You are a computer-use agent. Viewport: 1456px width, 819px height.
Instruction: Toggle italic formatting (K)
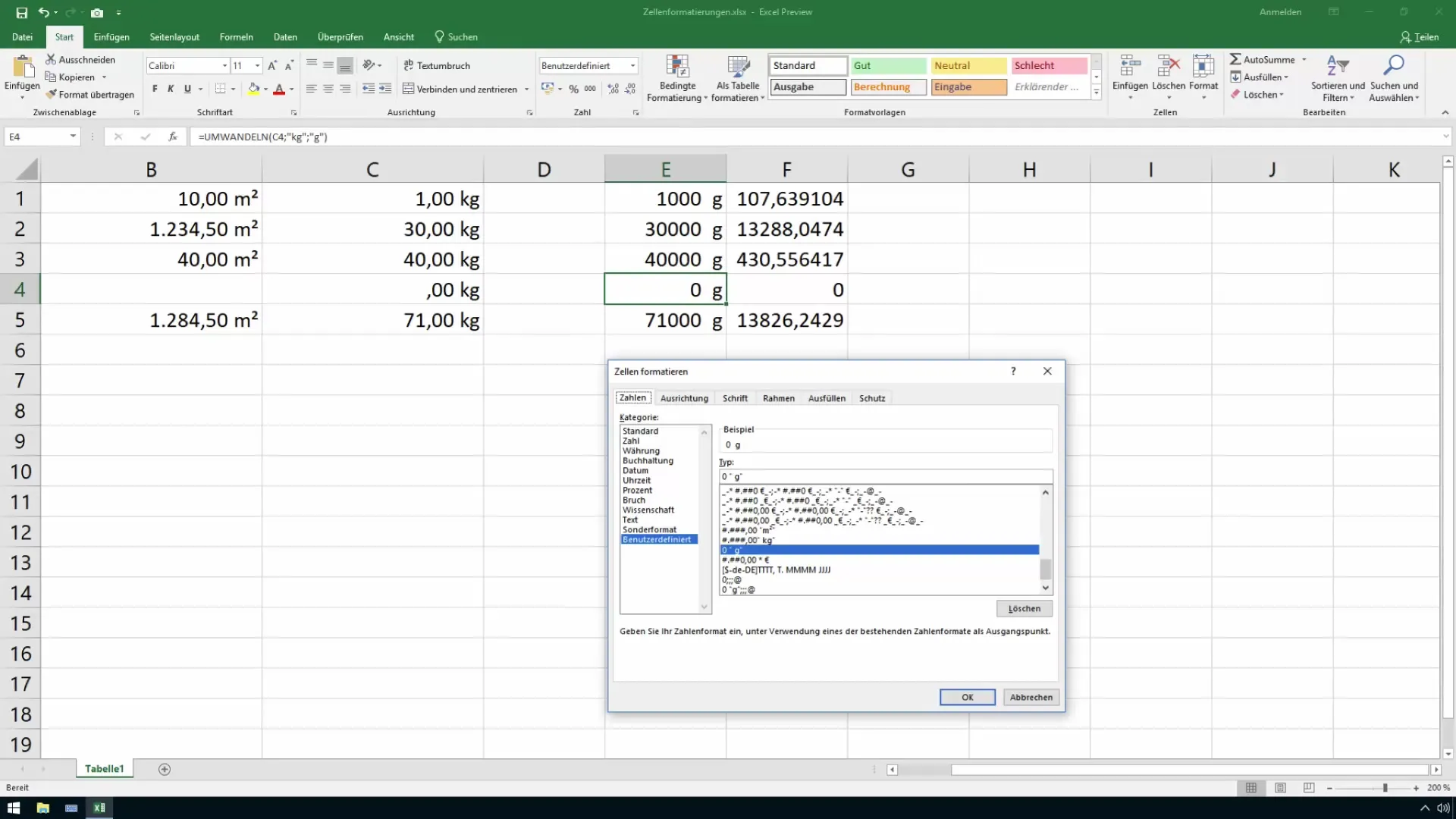coord(171,89)
